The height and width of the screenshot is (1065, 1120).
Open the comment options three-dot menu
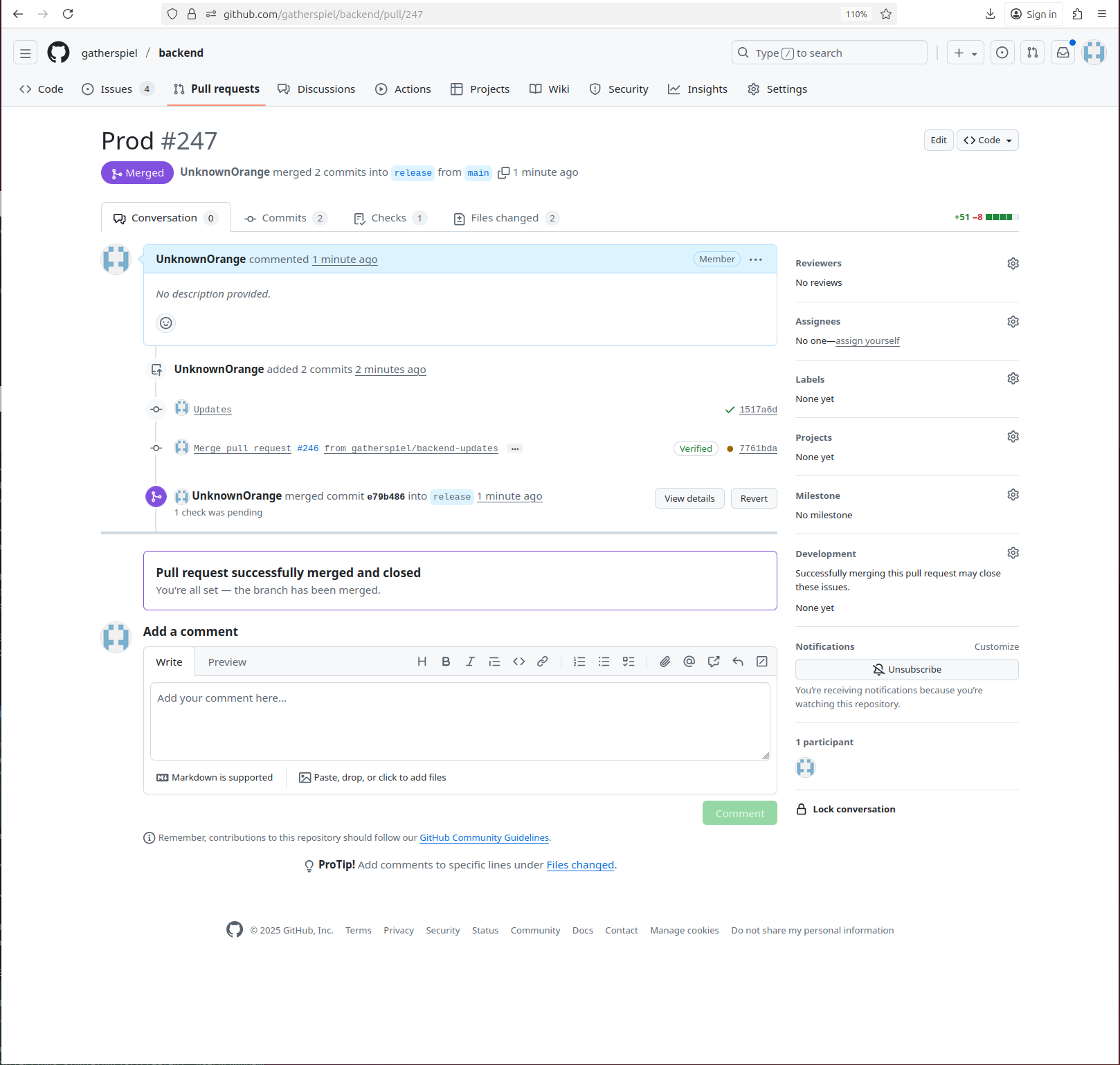click(756, 260)
